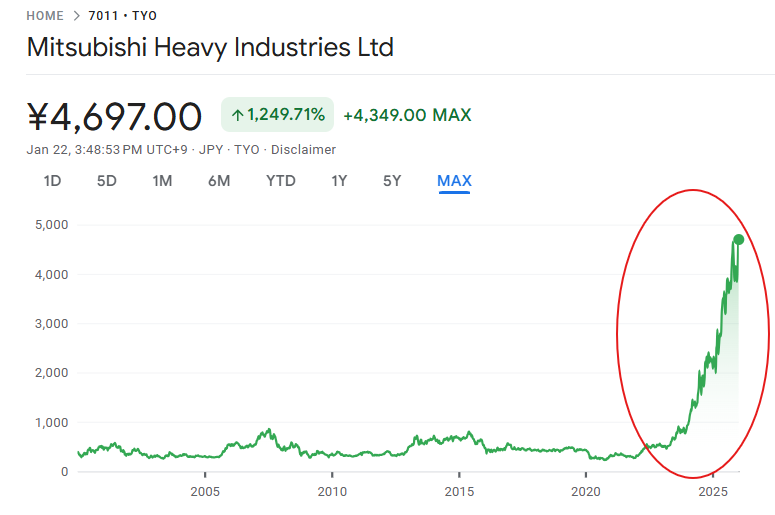Click the Mitsubishi Heavy Industries Ltd title

click(210, 47)
